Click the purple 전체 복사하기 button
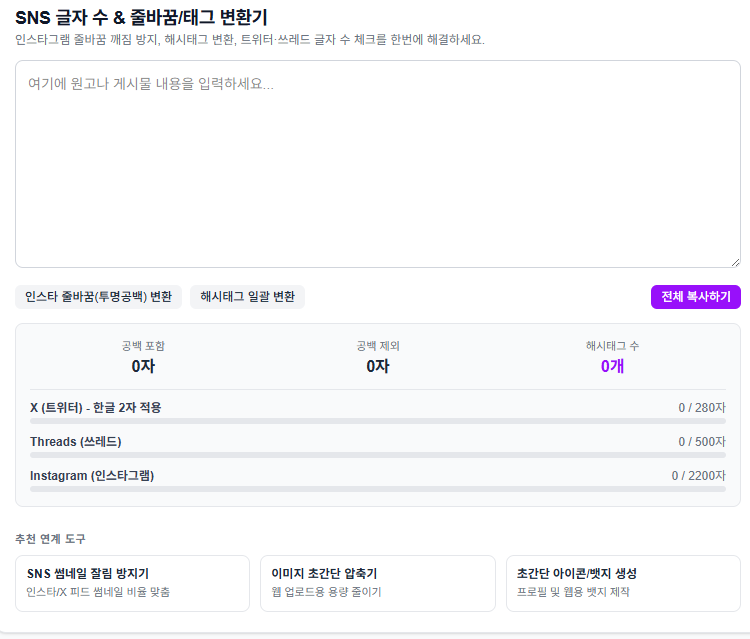 [x=695, y=297]
